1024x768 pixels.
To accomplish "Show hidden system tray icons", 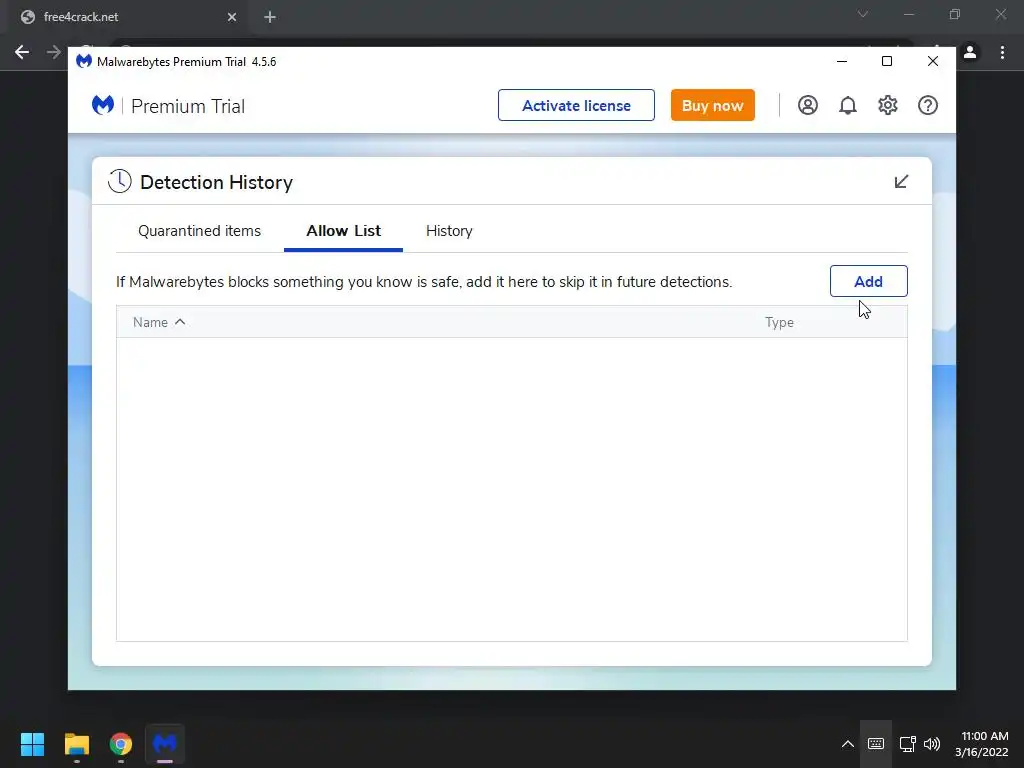I will pyautogui.click(x=848, y=744).
